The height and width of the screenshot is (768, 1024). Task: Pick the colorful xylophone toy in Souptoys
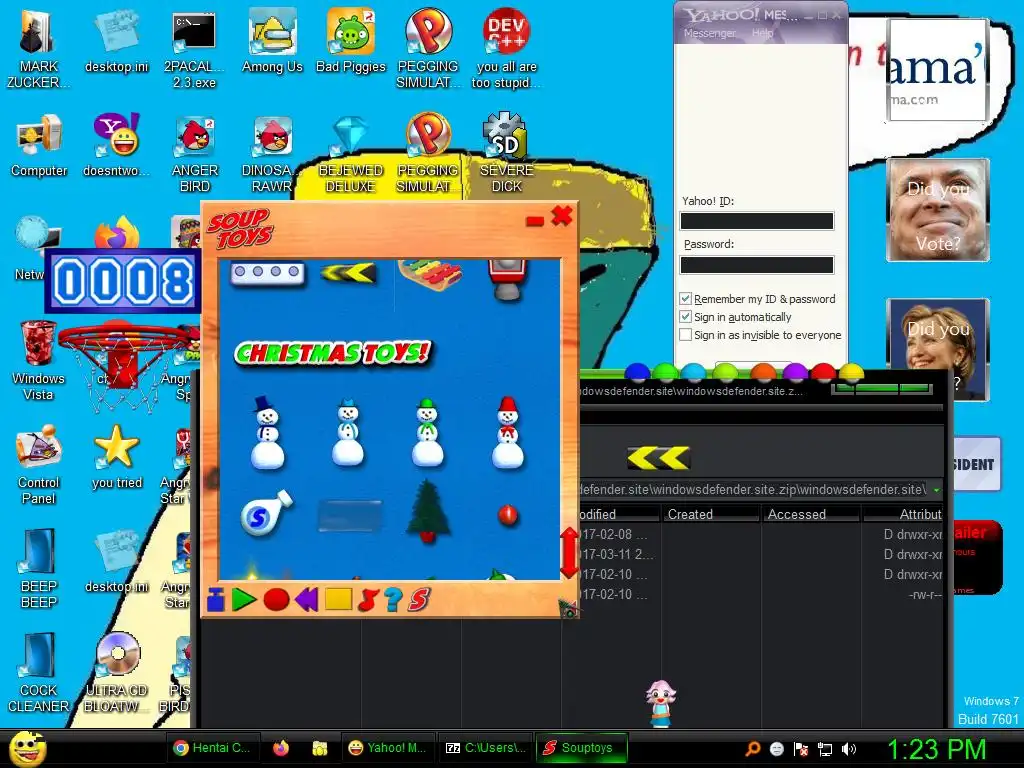click(430, 273)
